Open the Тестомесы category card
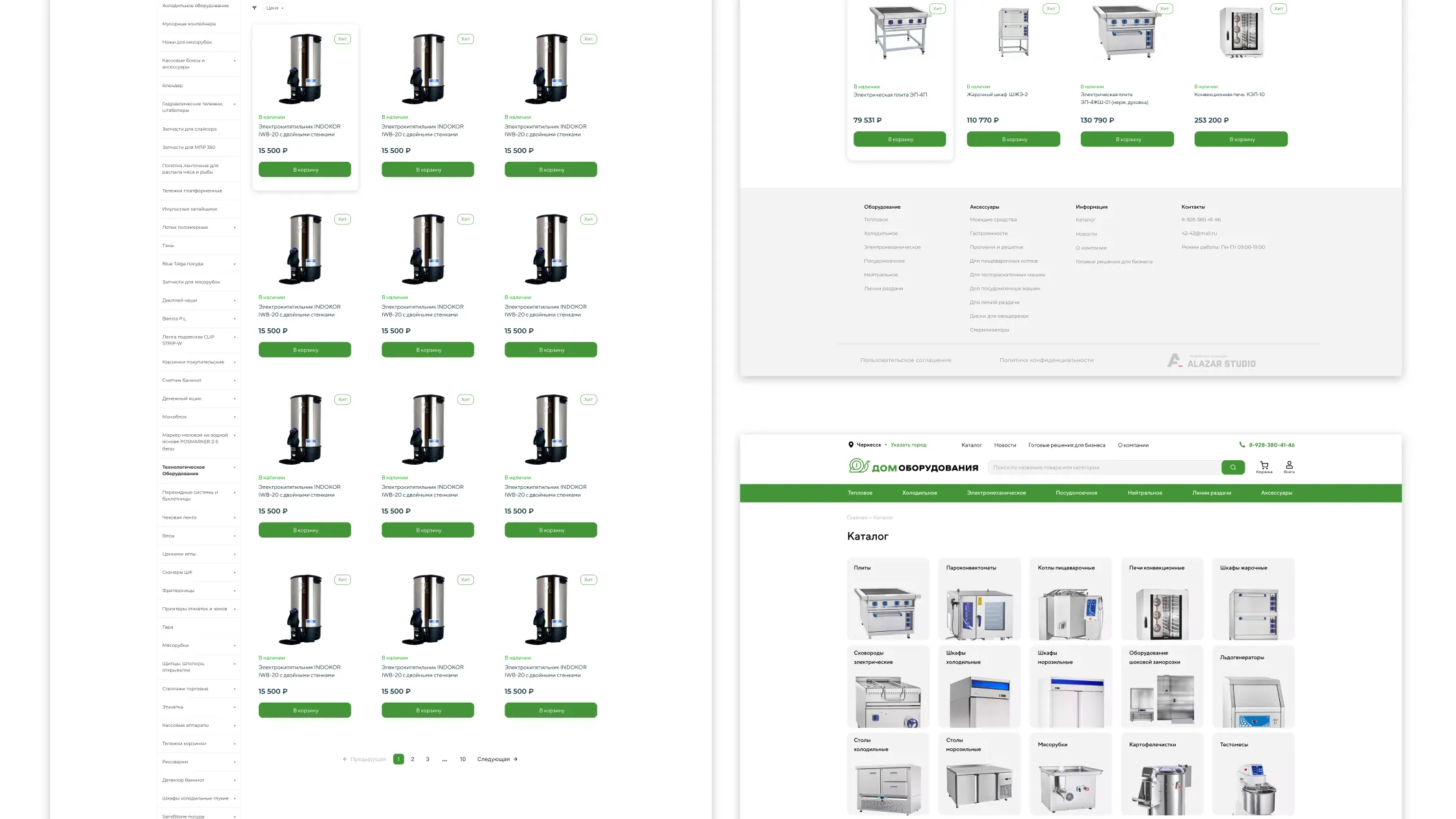Viewport: 1456px width, 819px height. point(1254,774)
